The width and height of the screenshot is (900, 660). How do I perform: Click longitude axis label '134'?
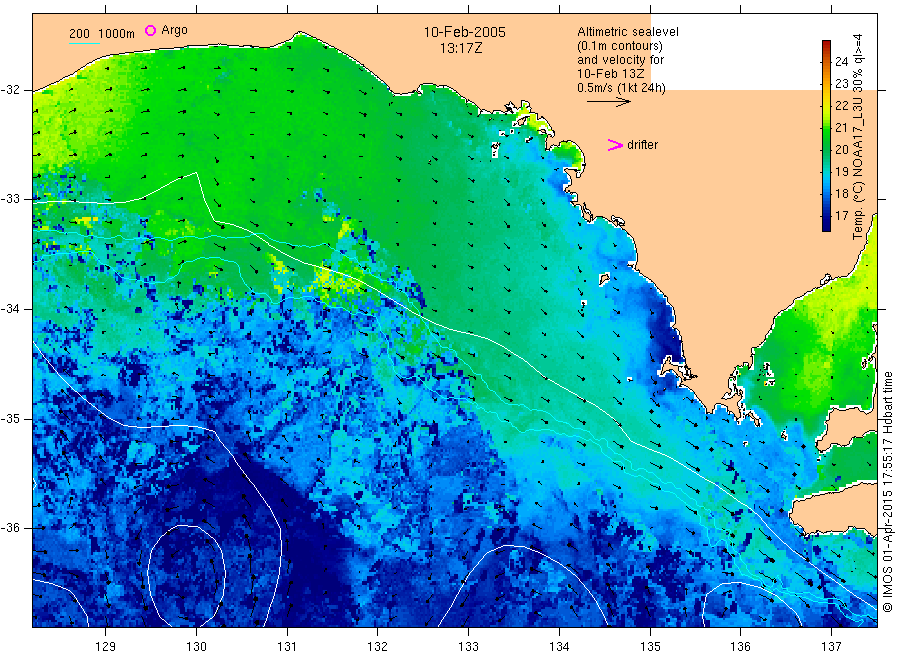[559, 647]
